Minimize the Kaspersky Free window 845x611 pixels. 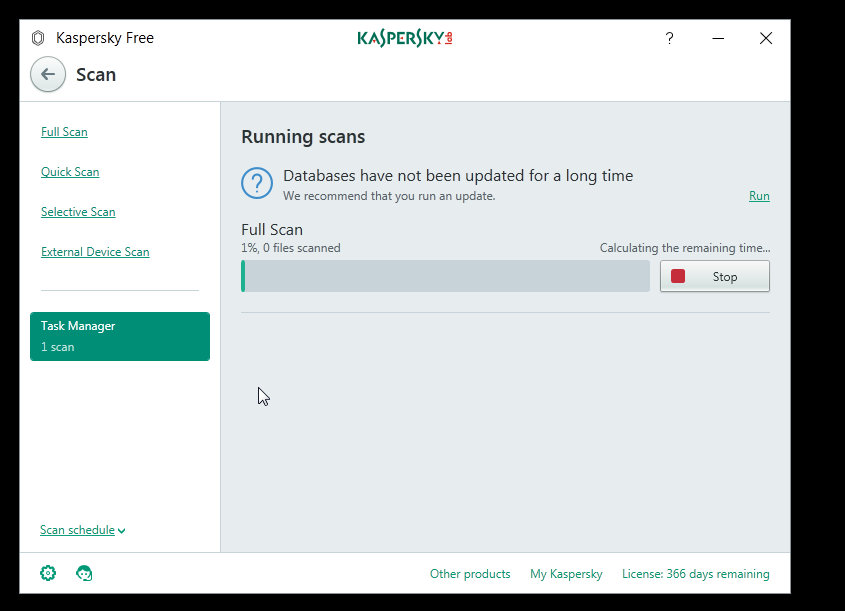click(718, 38)
